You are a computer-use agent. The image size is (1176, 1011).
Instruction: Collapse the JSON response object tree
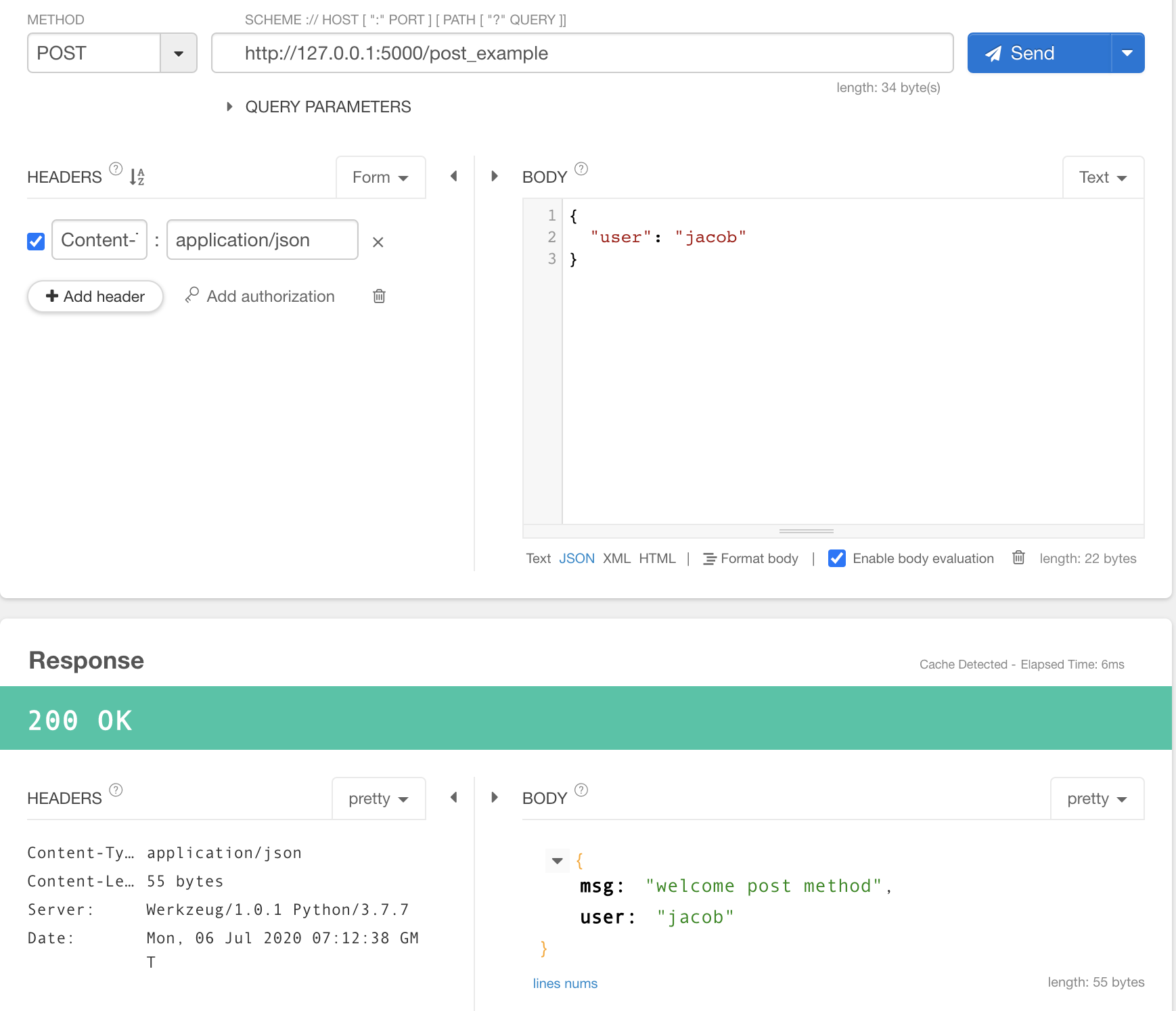point(558,861)
